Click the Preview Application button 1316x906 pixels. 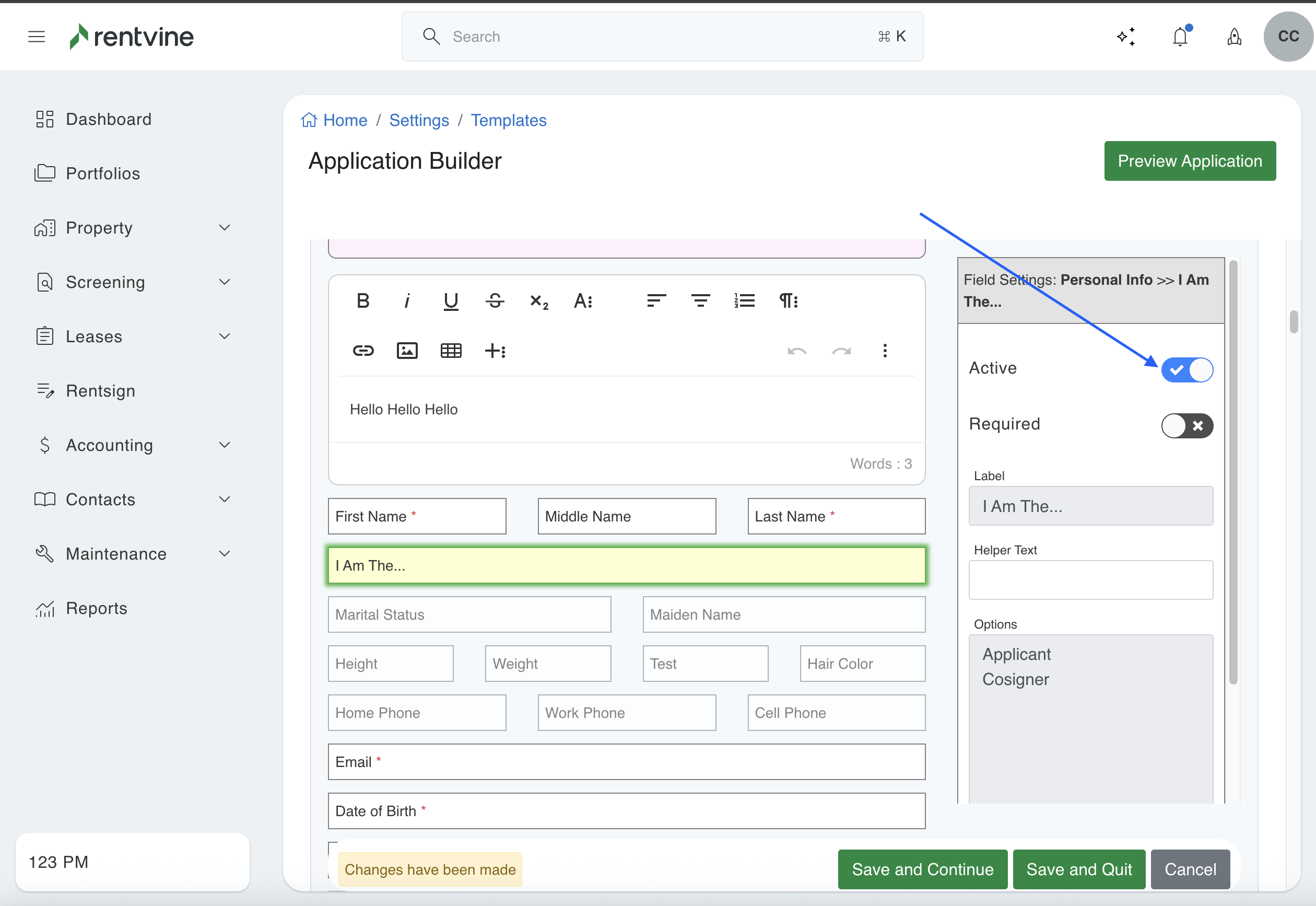tap(1190, 161)
